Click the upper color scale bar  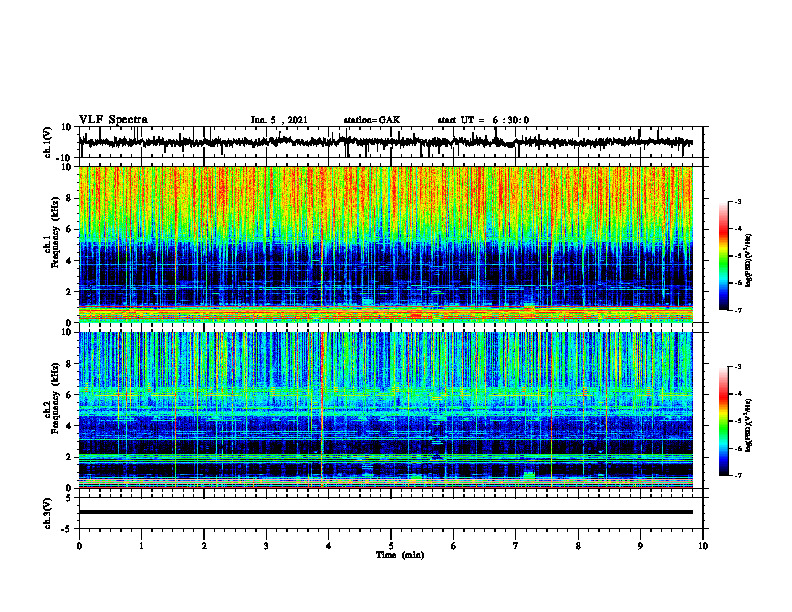[724, 256]
